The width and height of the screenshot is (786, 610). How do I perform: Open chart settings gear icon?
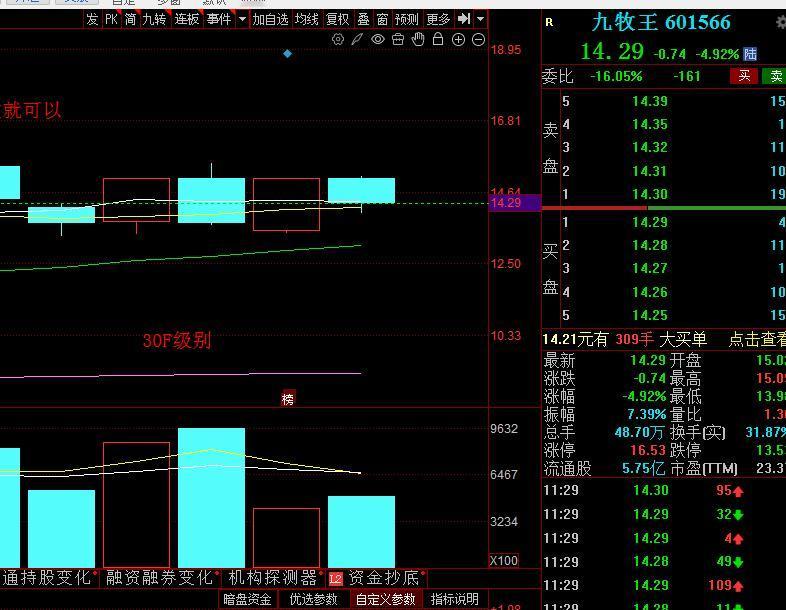tap(338, 40)
